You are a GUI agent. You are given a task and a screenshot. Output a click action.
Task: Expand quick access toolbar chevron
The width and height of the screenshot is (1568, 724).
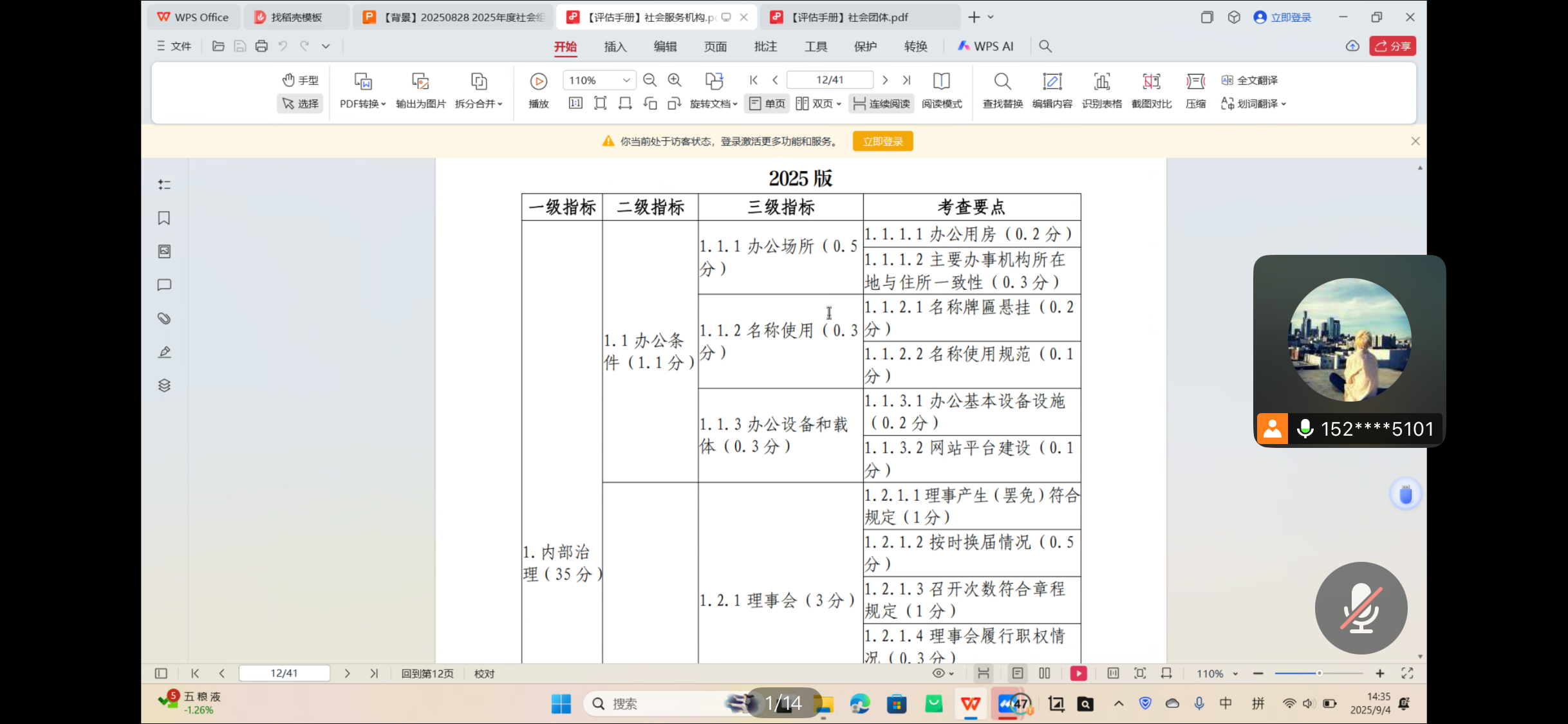point(326,46)
